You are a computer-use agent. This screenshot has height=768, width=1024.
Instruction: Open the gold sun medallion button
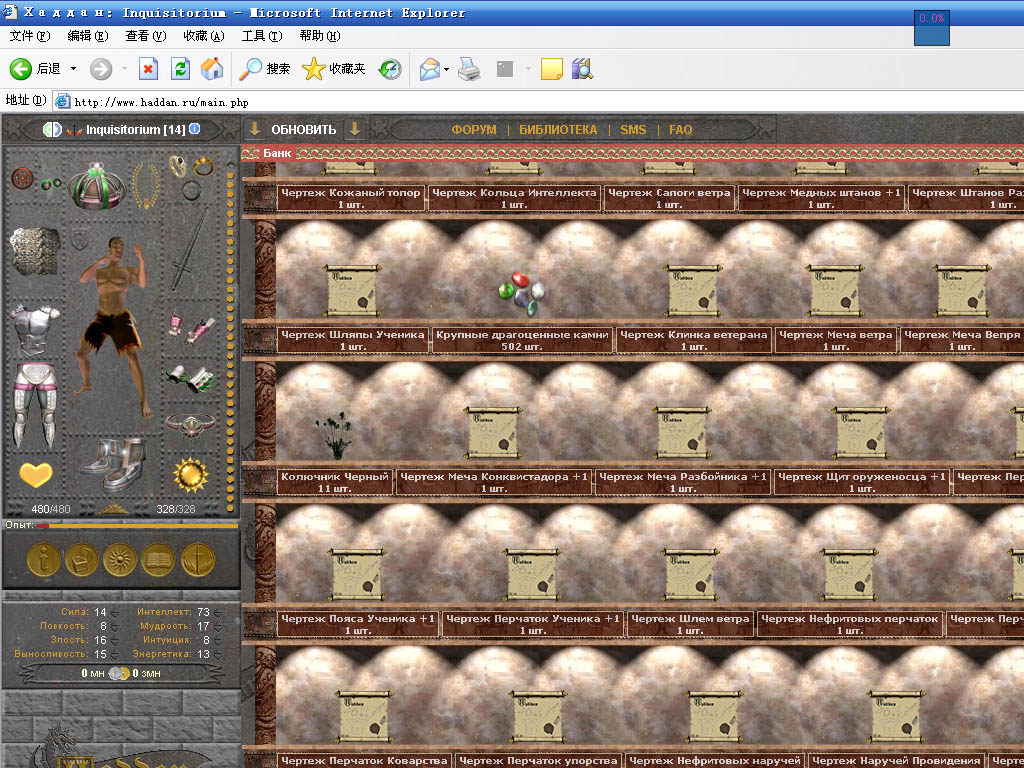(120, 560)
